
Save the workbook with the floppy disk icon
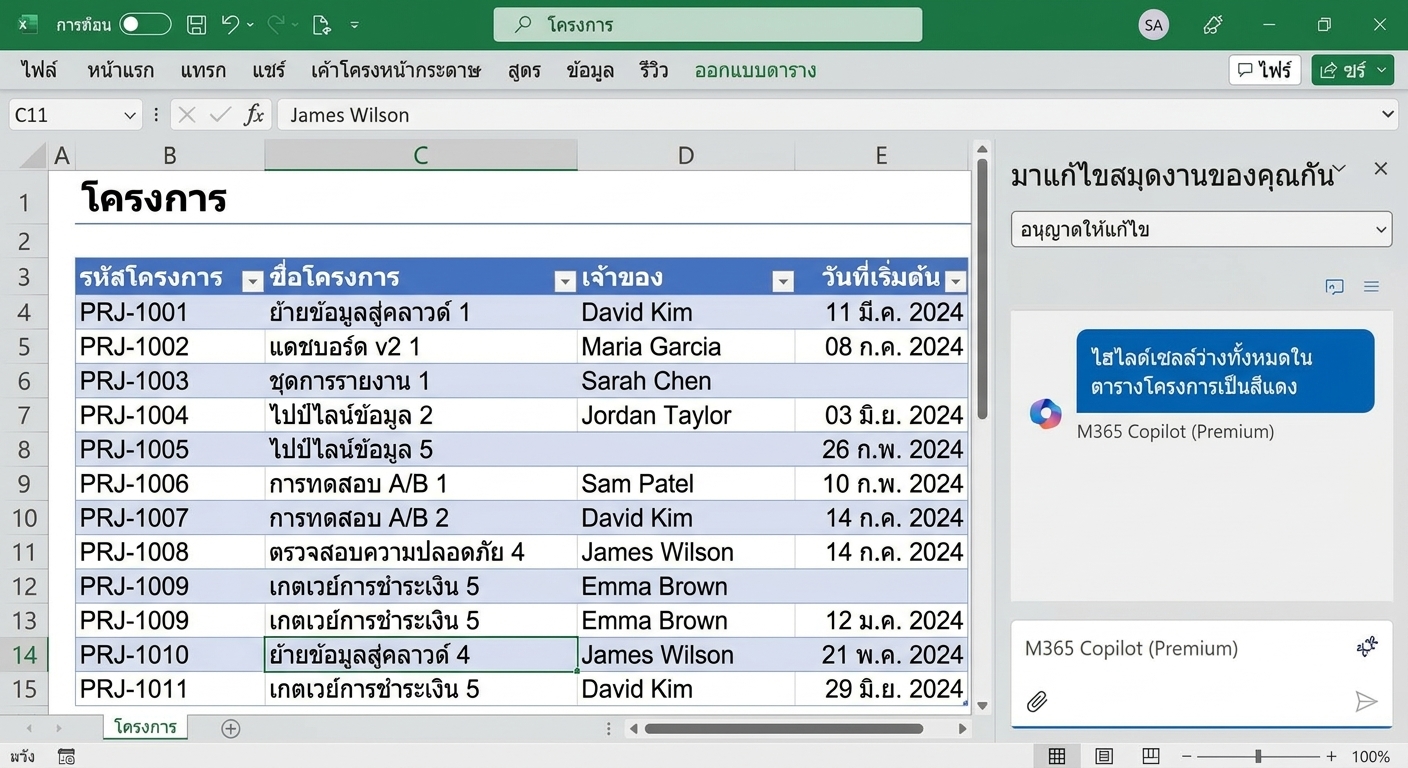pos(197,25)
